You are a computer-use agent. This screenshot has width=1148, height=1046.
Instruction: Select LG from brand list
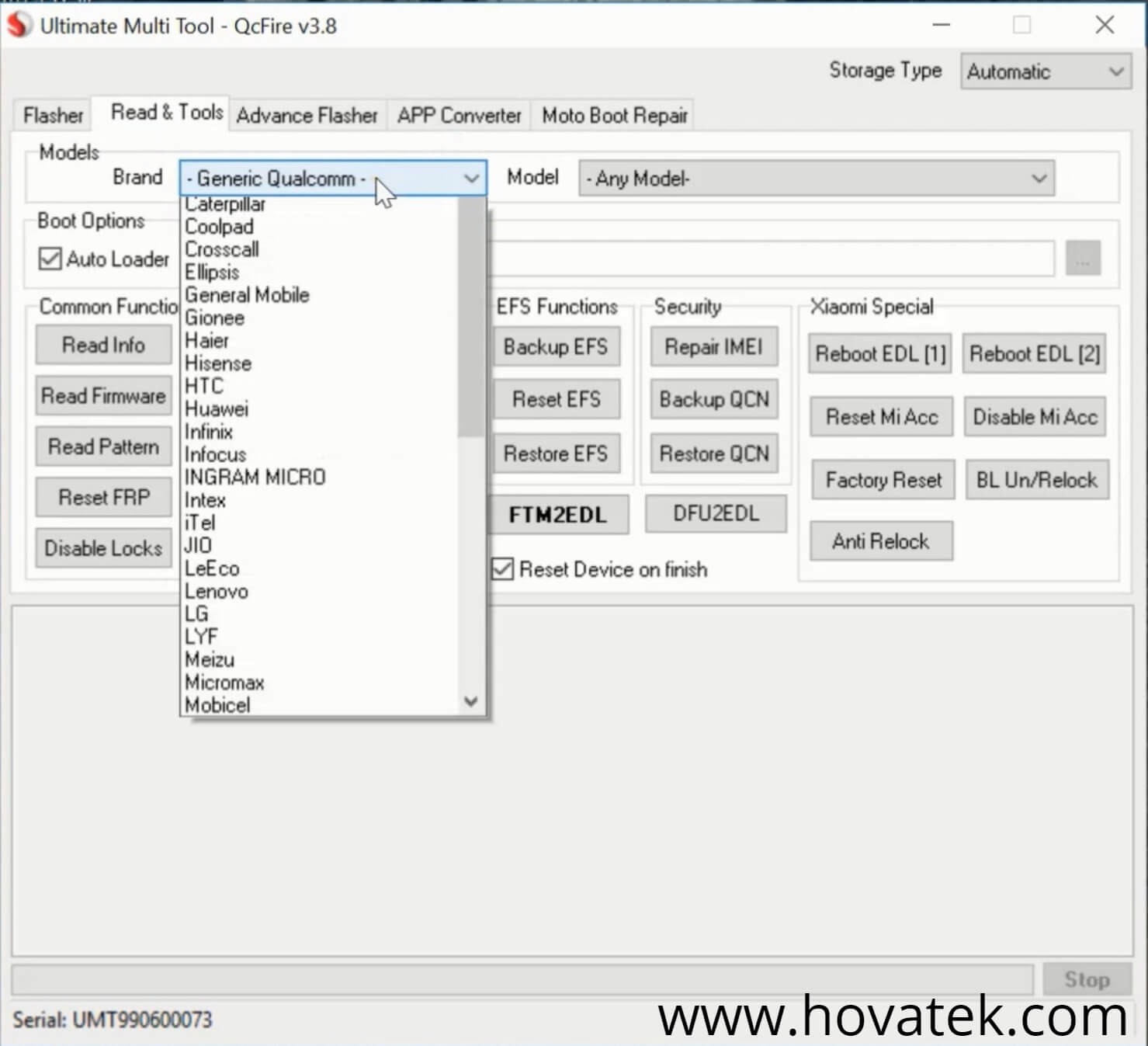coord(320,614)
